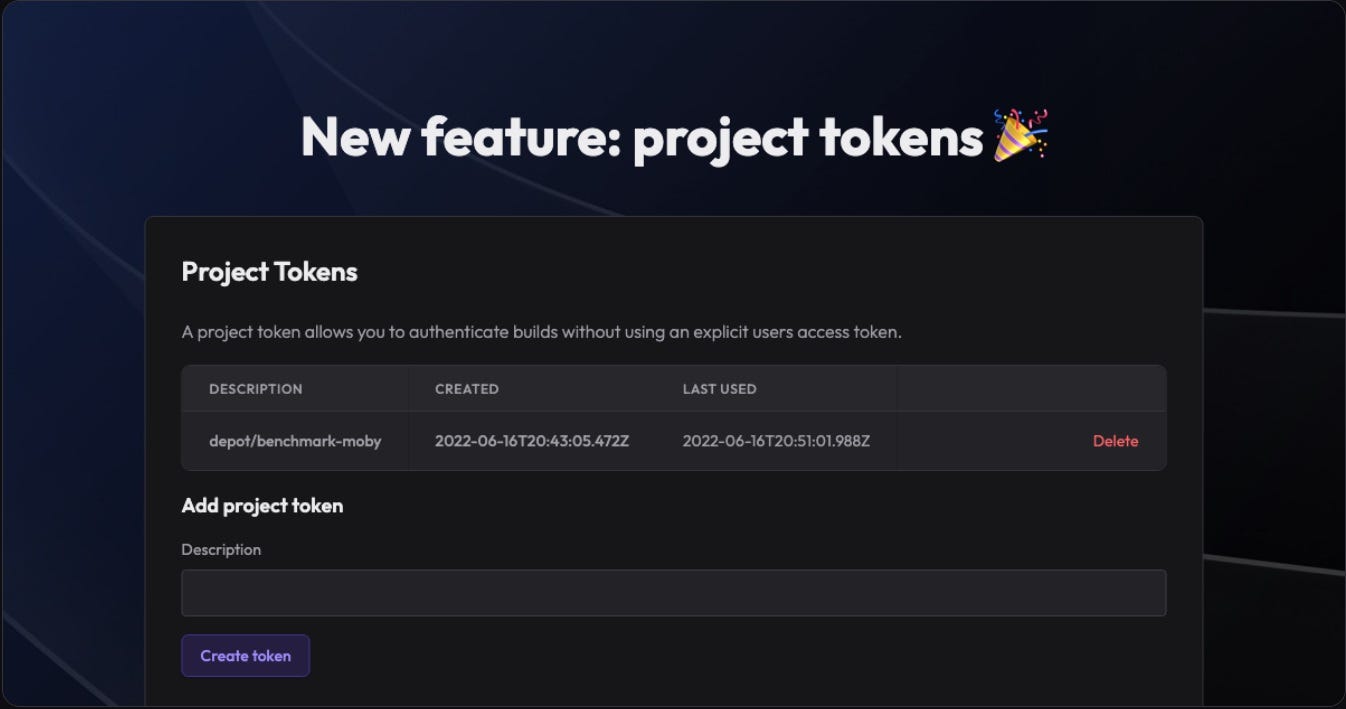Click the dark background left of the card

72,450
